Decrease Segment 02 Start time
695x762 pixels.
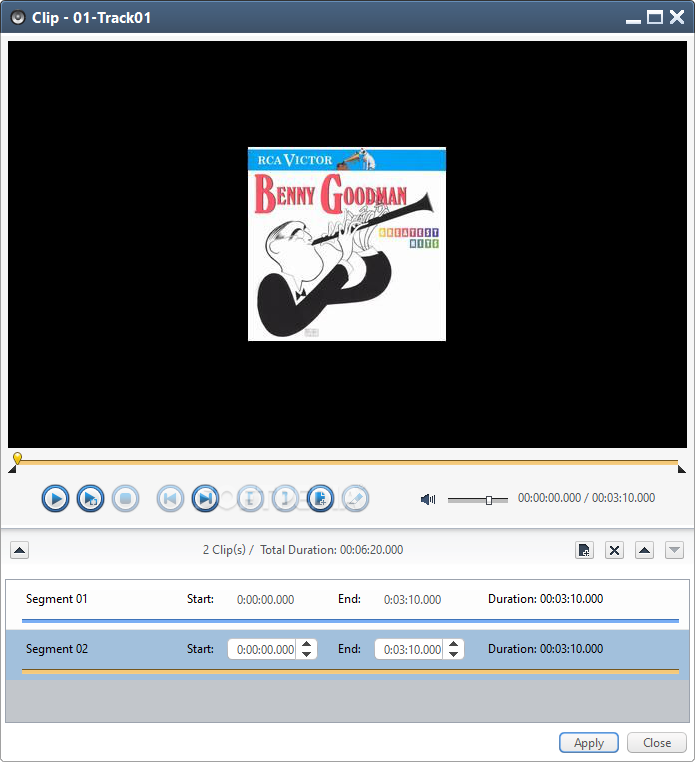point(307,654)
